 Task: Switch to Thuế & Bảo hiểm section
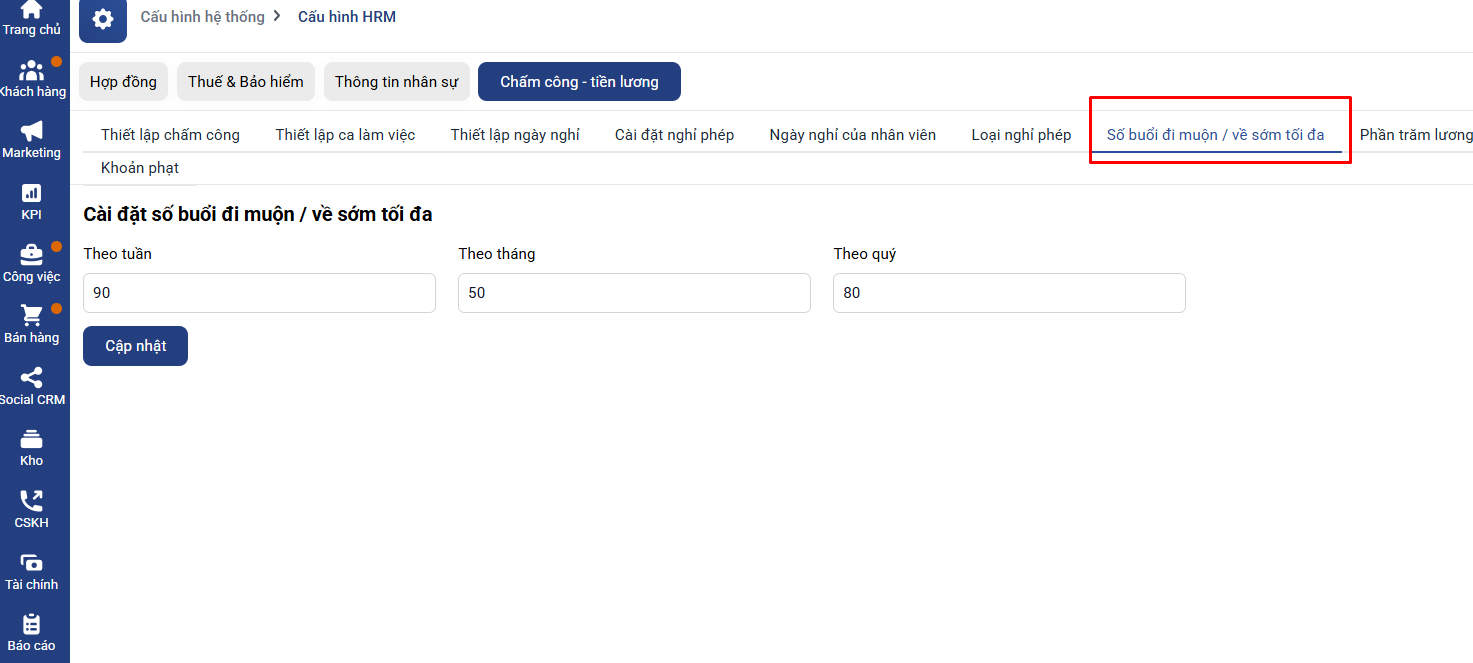246,82
